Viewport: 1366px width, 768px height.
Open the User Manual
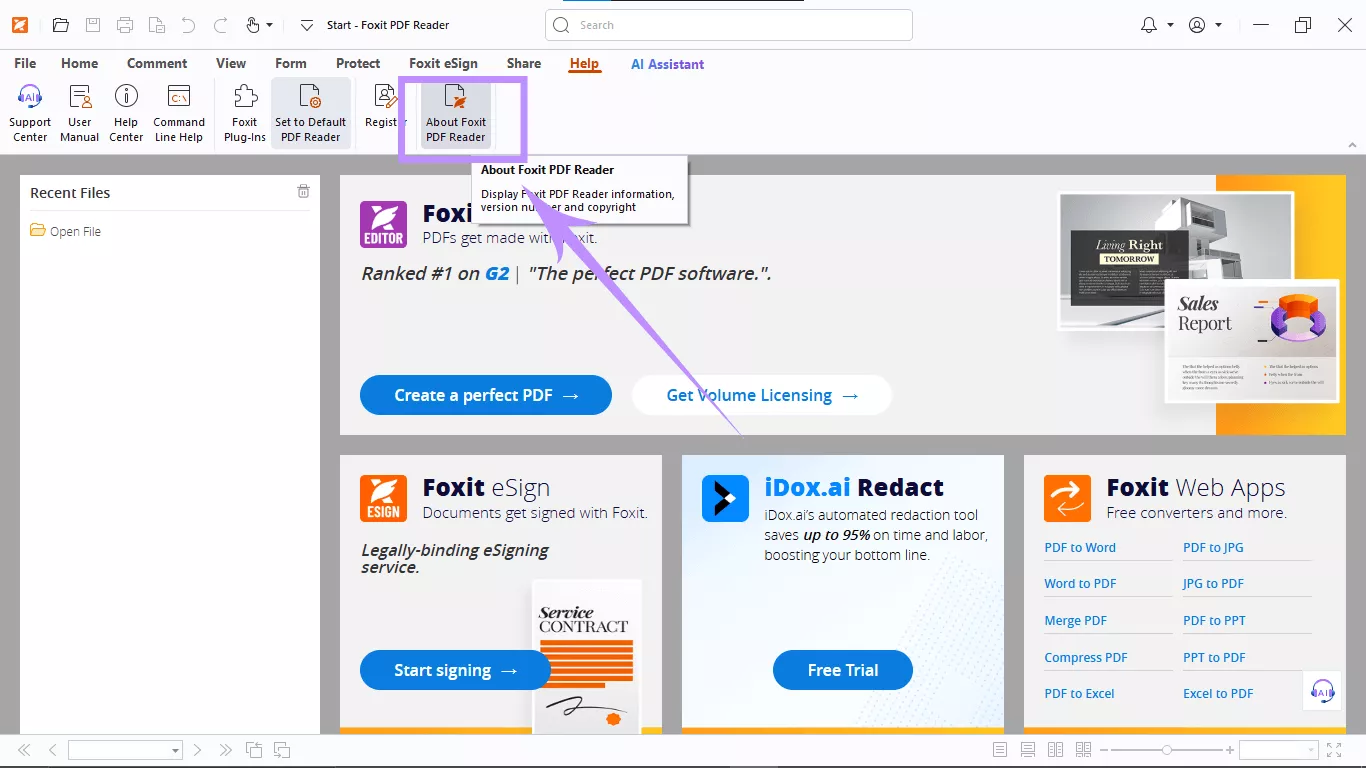pyautogui.click(x=78, y=110)
